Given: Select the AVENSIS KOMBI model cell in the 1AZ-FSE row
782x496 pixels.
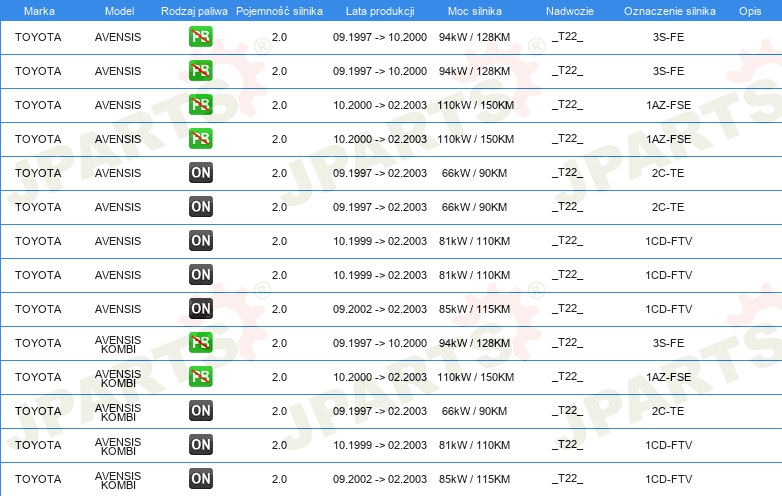Looking at the screenshot, I should click(x=118, y=378).
